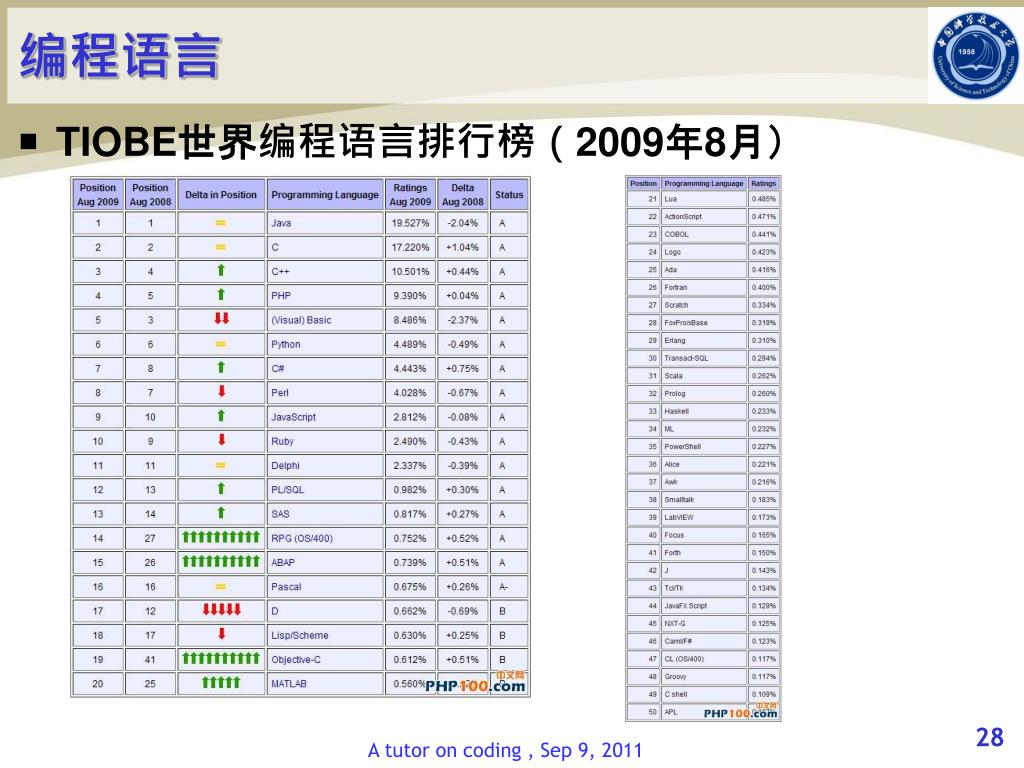Click the rating 0.485% beside Lua

pyautogui.click(x=763, y=199)
